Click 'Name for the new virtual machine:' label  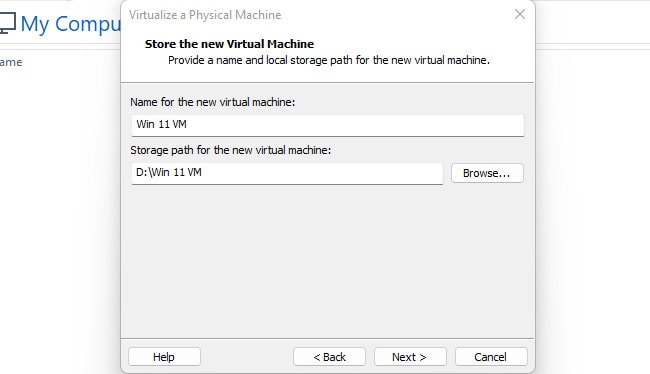tap(212, 102)
